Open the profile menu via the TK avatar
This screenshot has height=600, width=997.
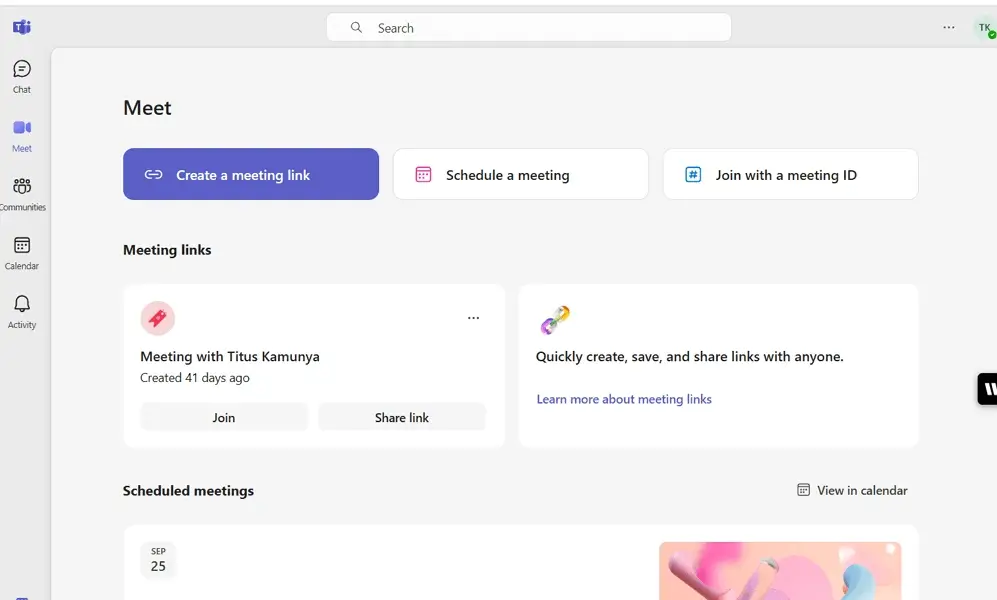tap(983, 27)
